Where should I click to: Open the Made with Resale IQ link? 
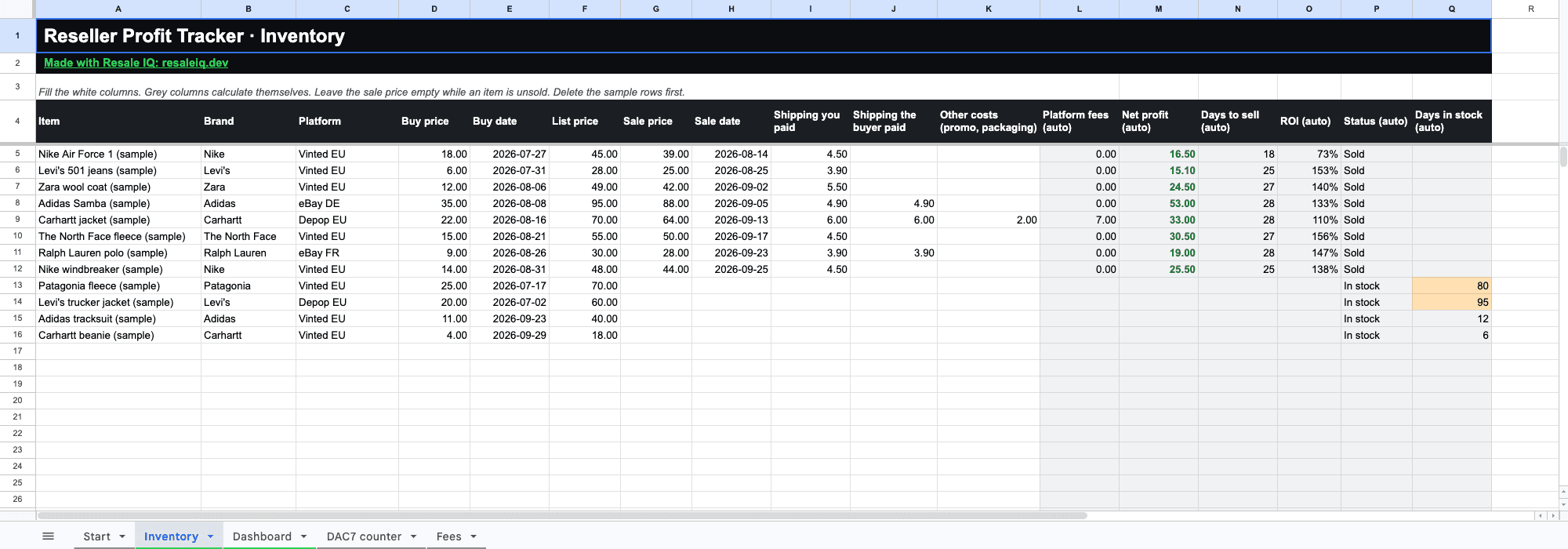[x=136, y=63]
